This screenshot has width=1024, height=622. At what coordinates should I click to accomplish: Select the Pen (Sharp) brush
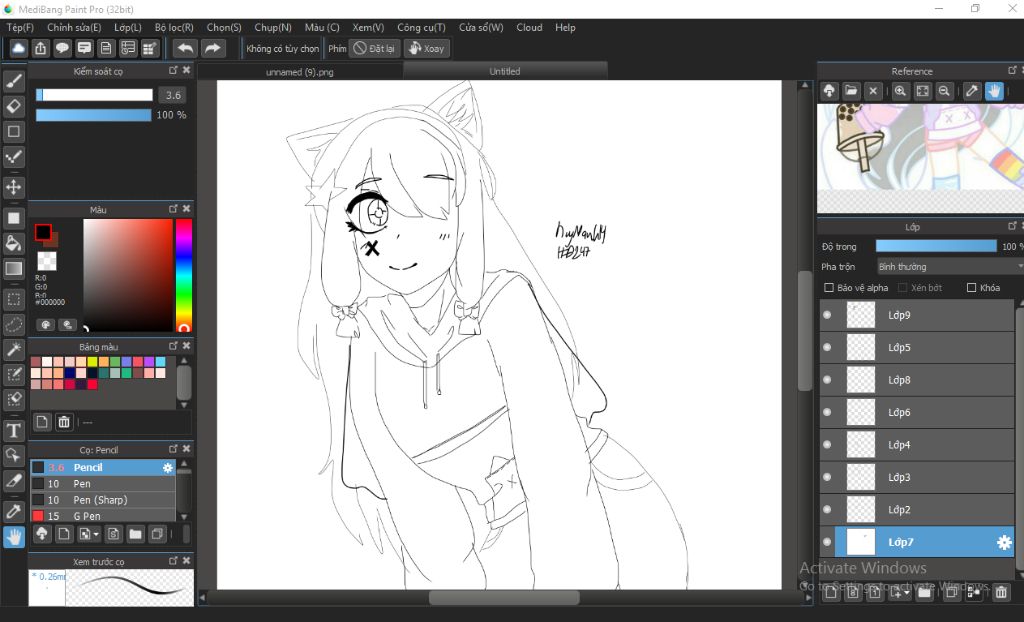tap(103, 500)
